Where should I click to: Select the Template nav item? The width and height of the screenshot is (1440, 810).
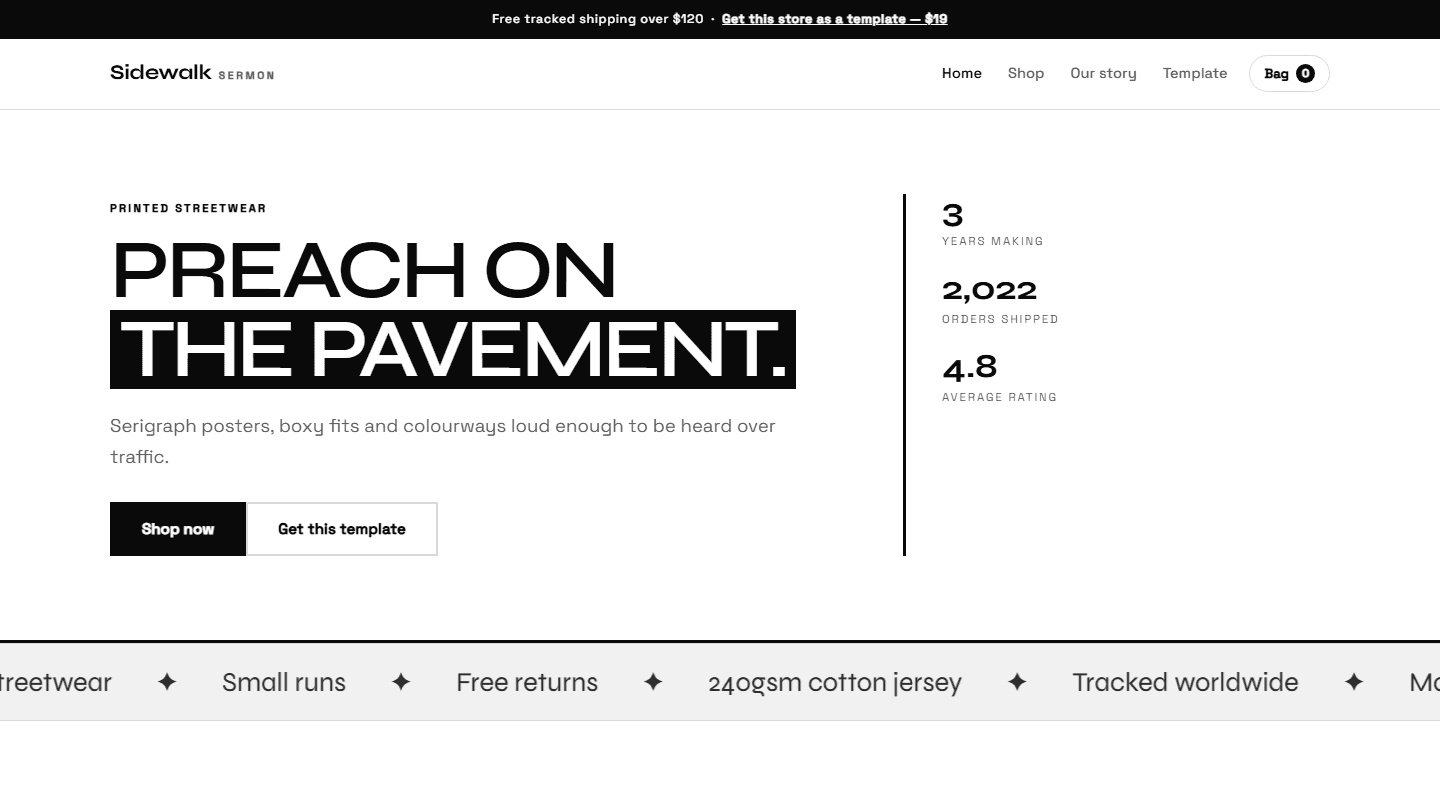click(x=1195, y=73)
